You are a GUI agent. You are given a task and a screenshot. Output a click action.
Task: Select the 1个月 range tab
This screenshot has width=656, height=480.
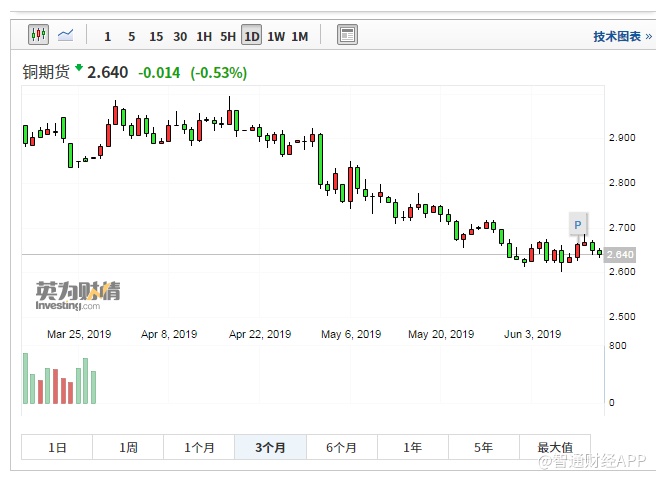[x=199, y=447]
